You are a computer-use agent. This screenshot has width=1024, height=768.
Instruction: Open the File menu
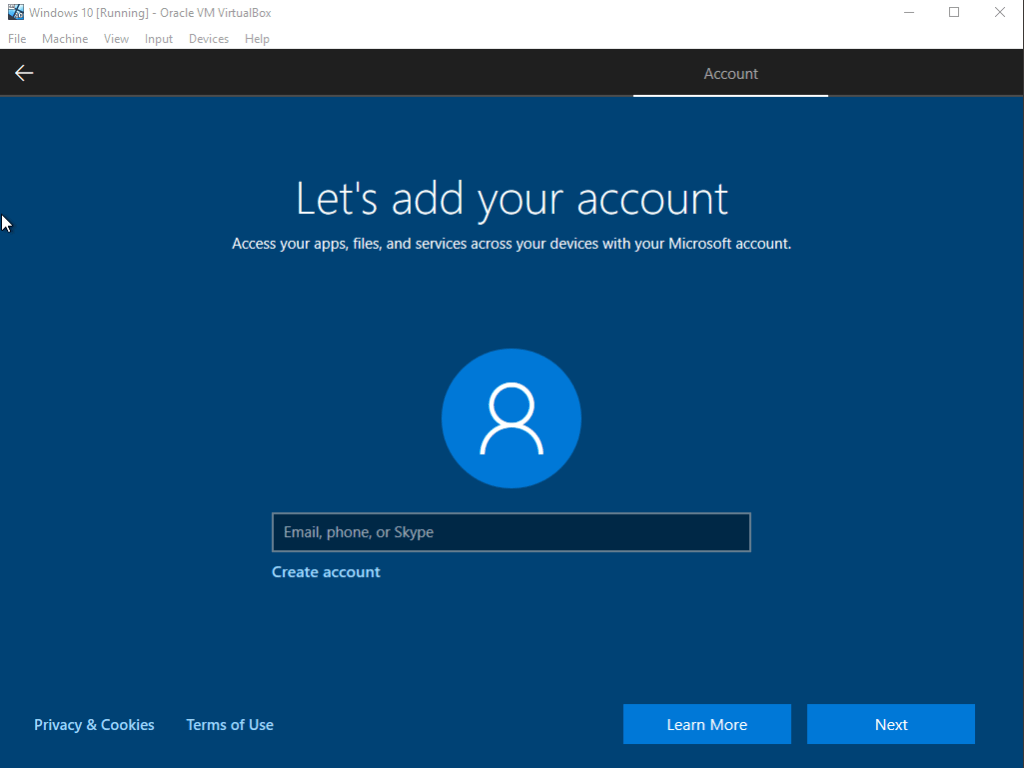[x=17, y=39]
